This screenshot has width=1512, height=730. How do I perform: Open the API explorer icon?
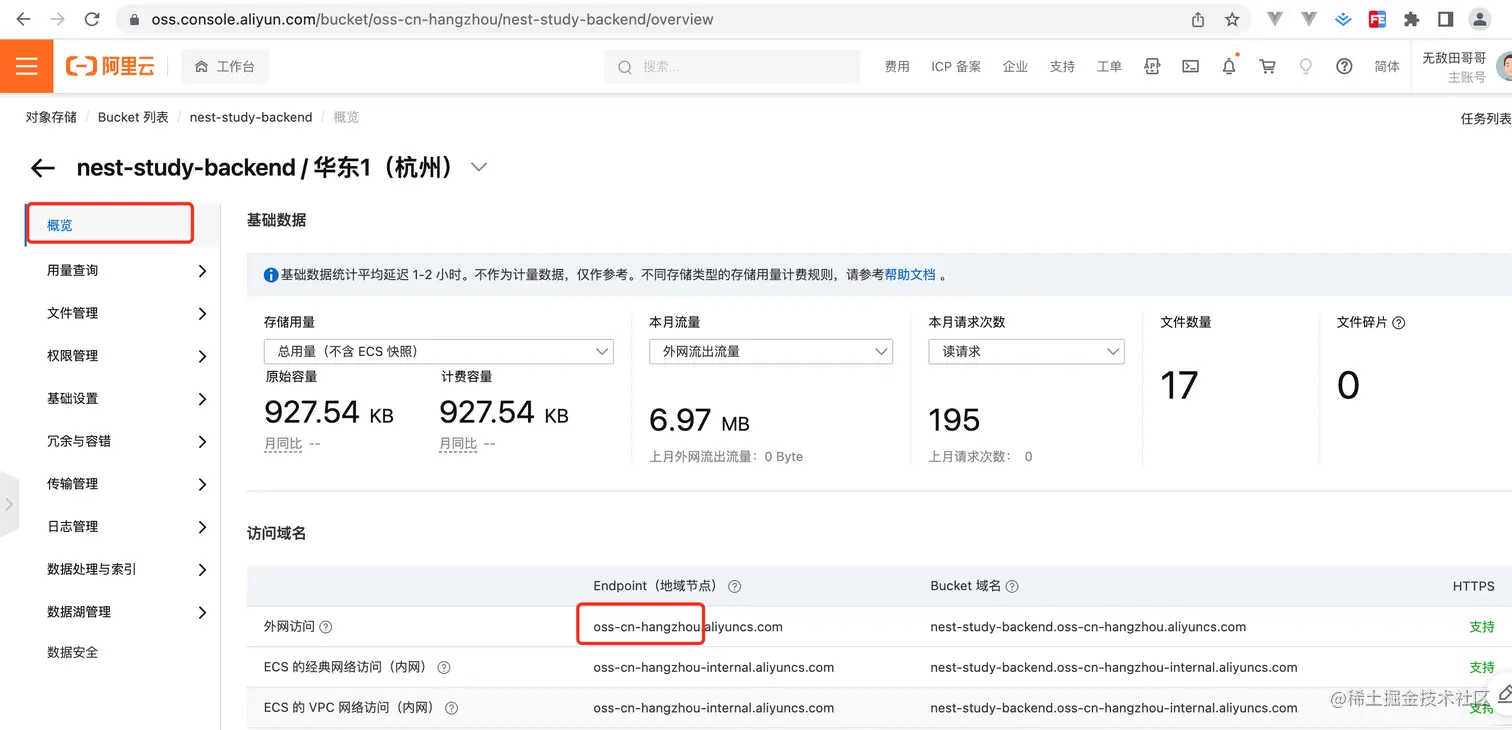(x=1152, y=67)
